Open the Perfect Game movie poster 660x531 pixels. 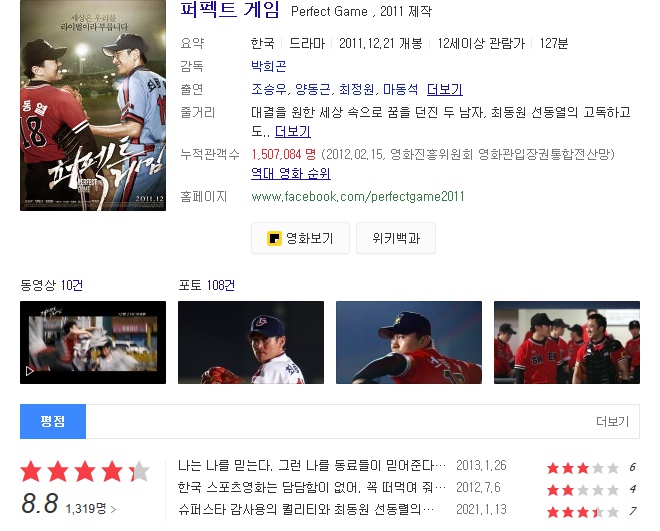93,105
